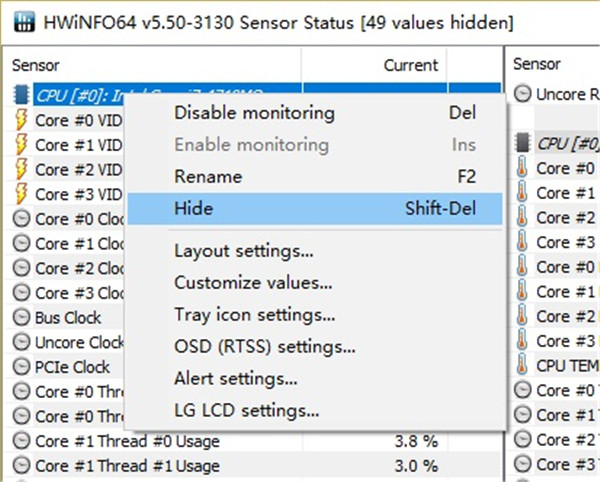This screenshot has width=600, height=482.
Task: Open Tray icon settings...
Action: [254, 315]
